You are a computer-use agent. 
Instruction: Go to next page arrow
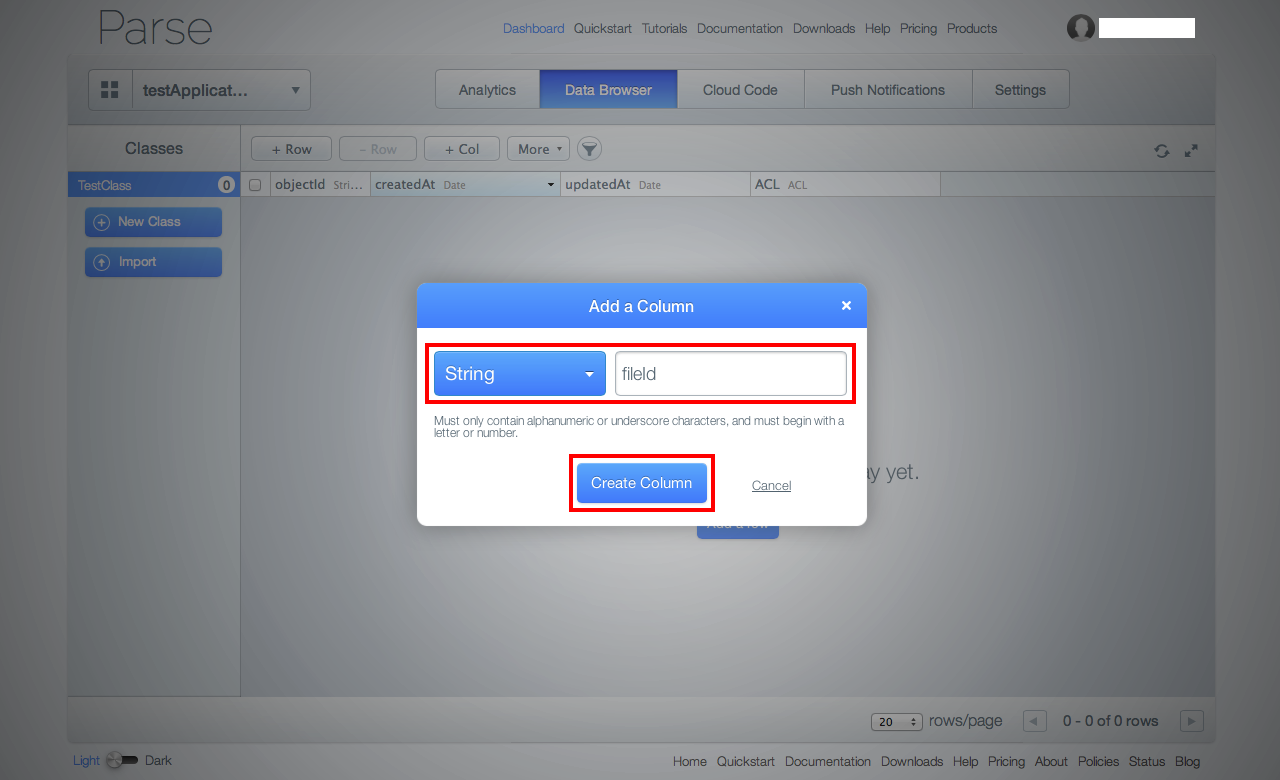point(1191,721)
